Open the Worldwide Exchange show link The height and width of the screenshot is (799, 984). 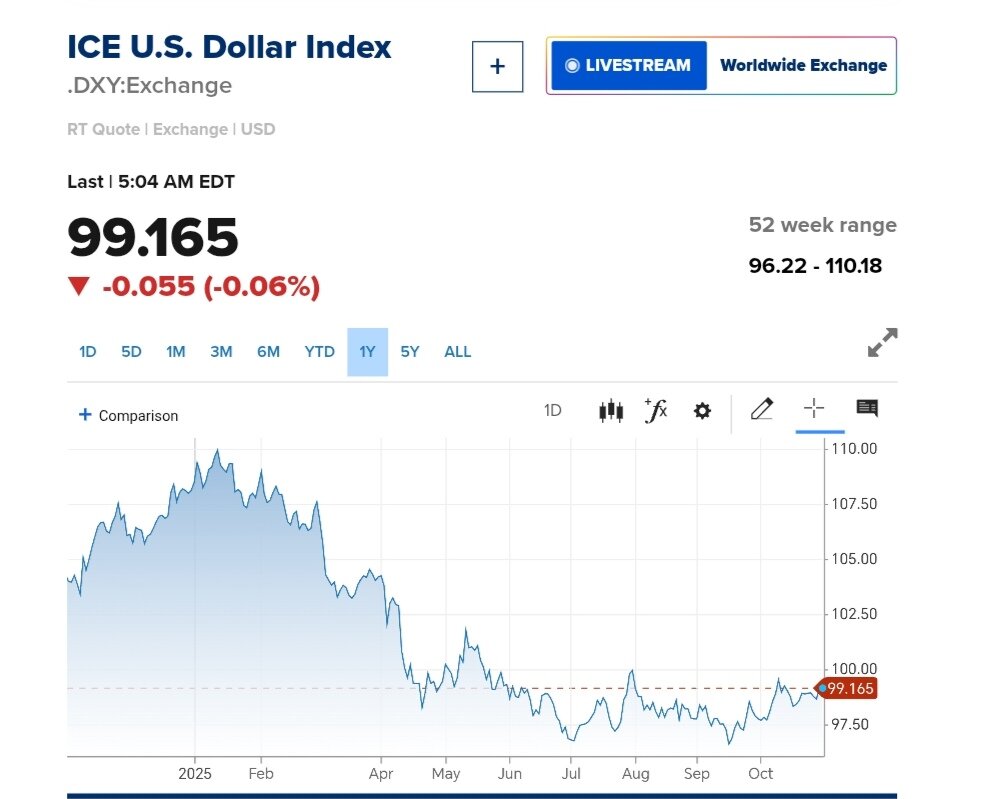click(x=803, y=66)
